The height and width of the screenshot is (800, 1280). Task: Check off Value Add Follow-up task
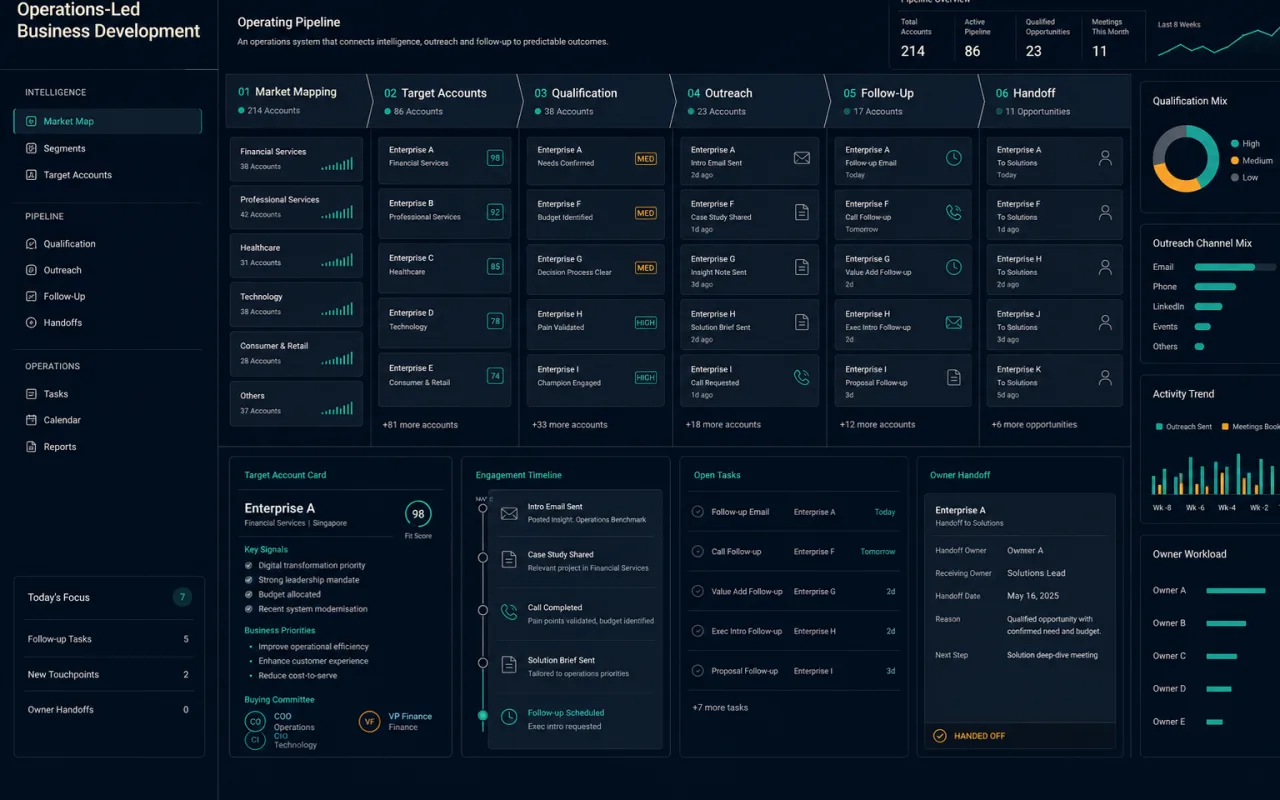[x=698, y=591]
